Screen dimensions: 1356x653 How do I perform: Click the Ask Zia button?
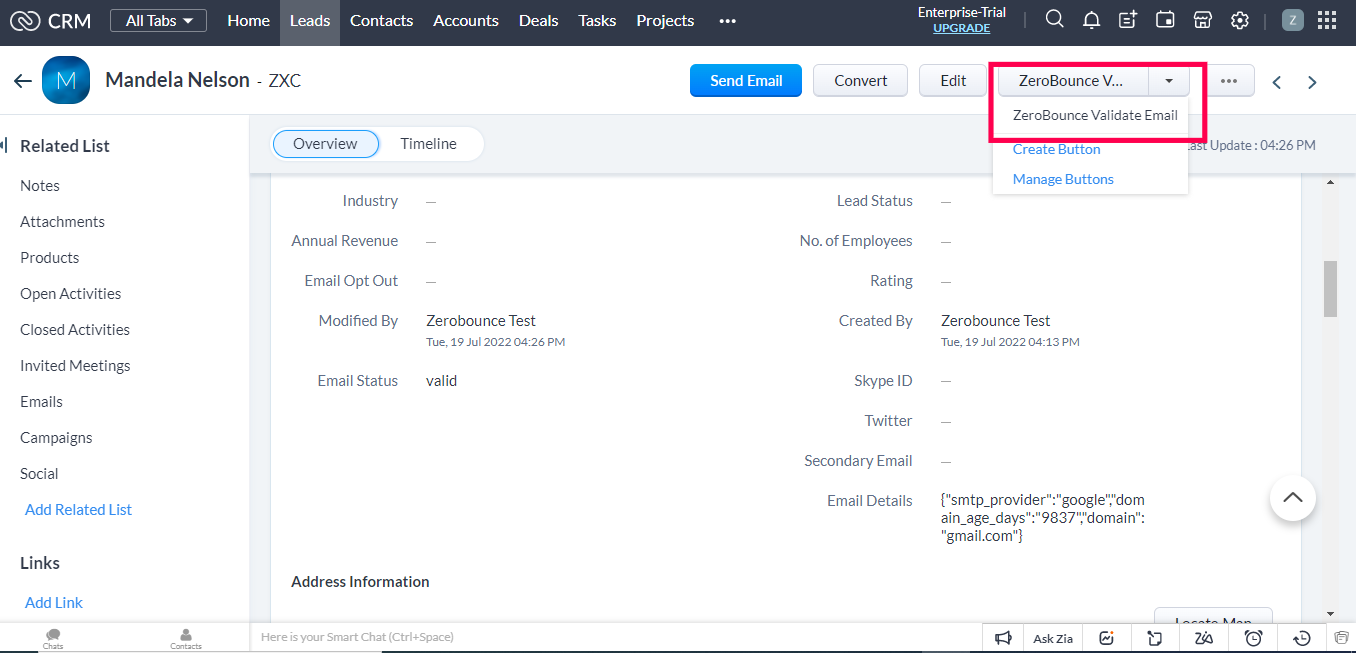point(1053,638)
